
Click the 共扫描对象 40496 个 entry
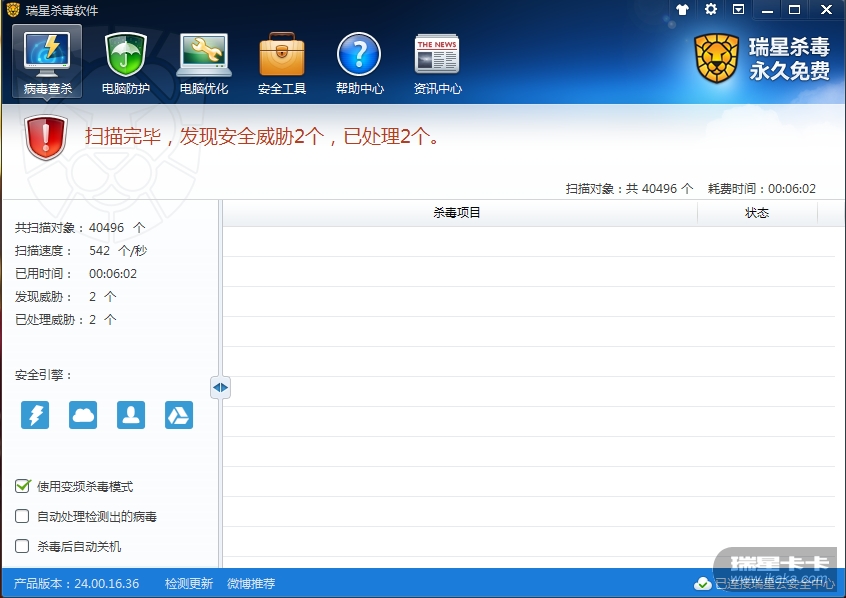pos(80,228)
